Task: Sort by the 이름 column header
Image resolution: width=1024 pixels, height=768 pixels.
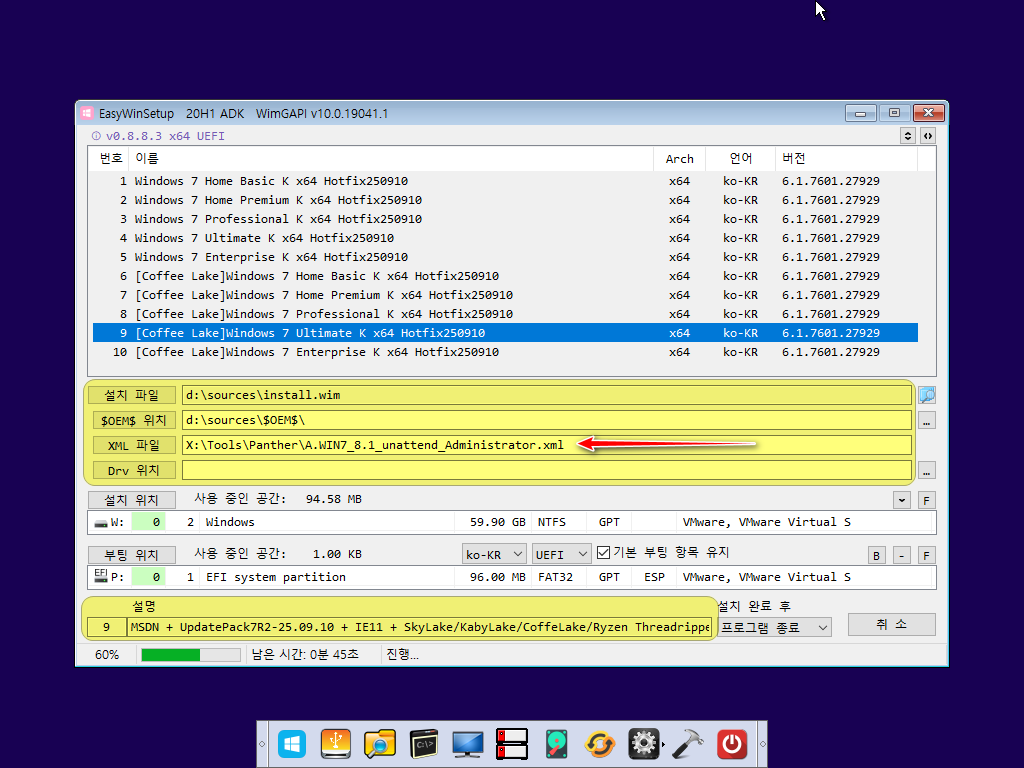Action: (x=391, y=159)
